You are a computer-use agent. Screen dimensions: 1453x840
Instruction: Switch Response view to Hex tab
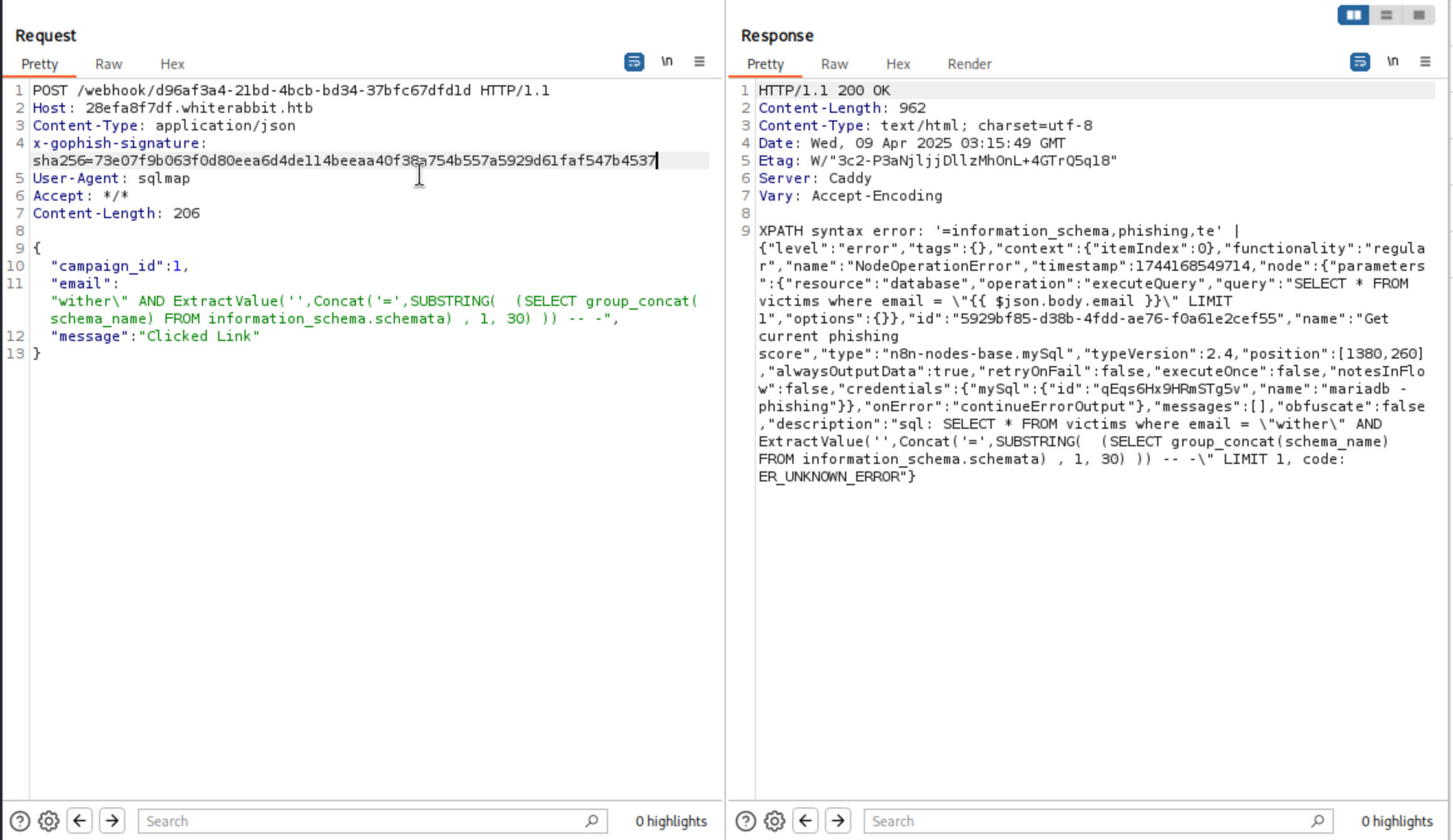tap(898, 64)
